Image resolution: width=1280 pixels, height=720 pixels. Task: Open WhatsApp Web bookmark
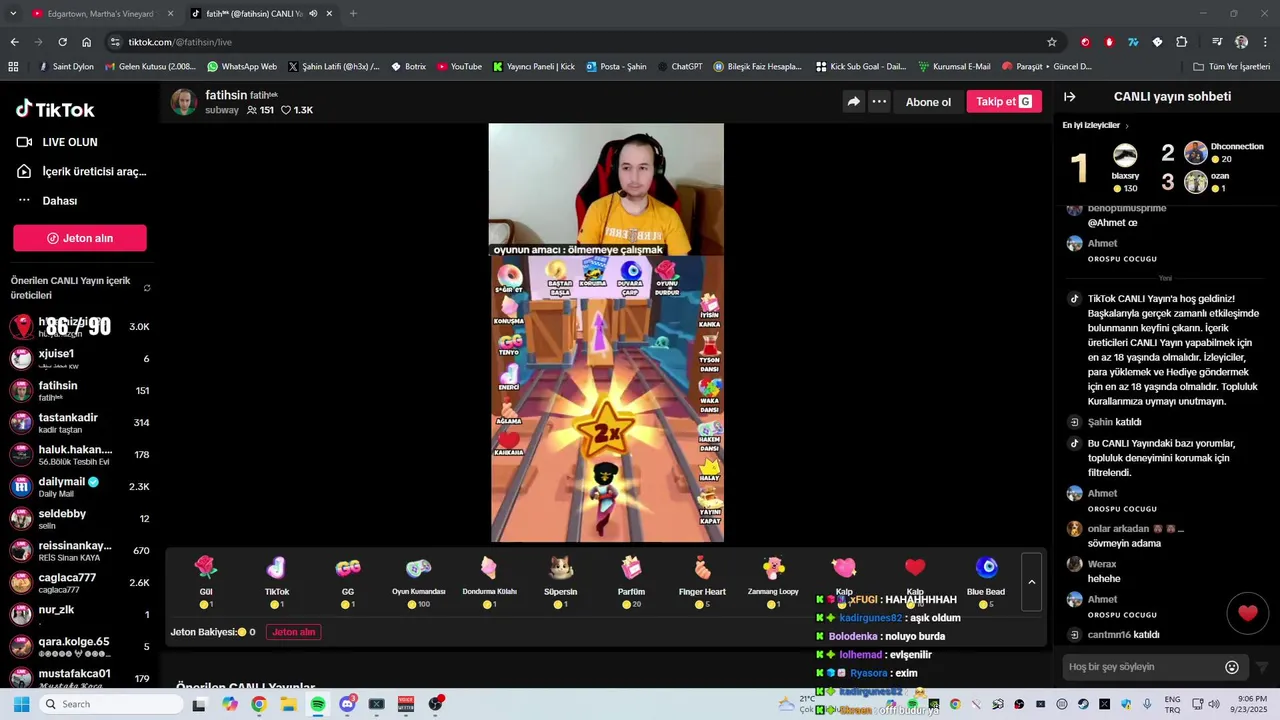point(242,67)
